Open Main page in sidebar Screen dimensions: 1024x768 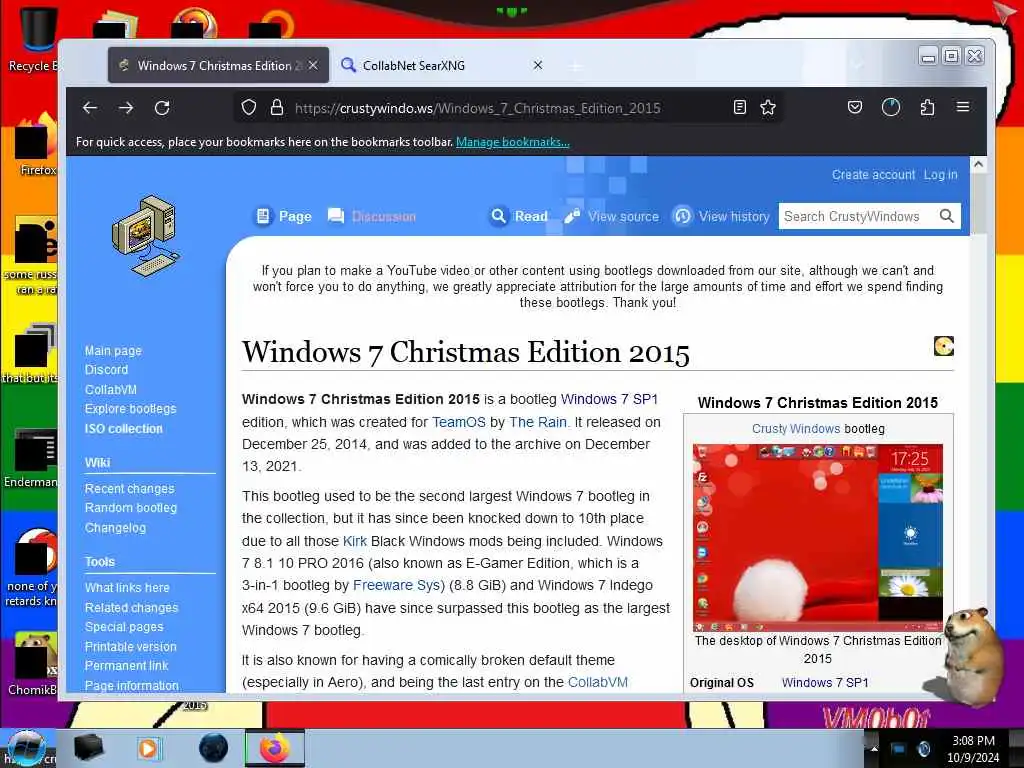click(113, 351)
